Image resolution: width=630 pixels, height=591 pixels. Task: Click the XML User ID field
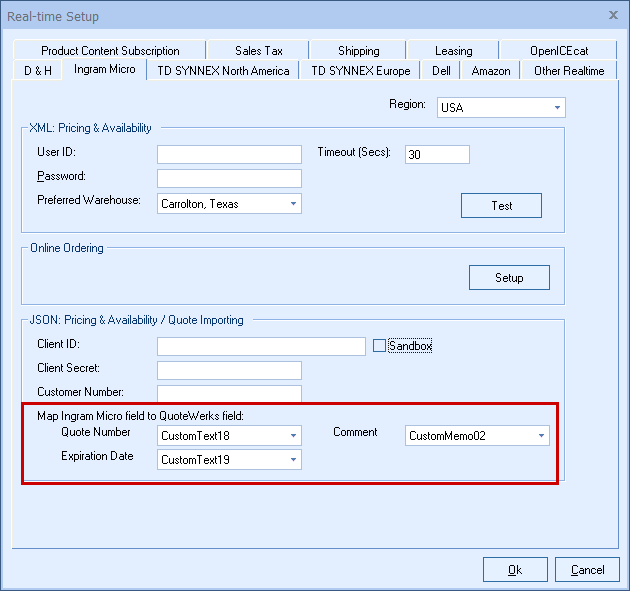pyautogui.click(x=229, y=154)
